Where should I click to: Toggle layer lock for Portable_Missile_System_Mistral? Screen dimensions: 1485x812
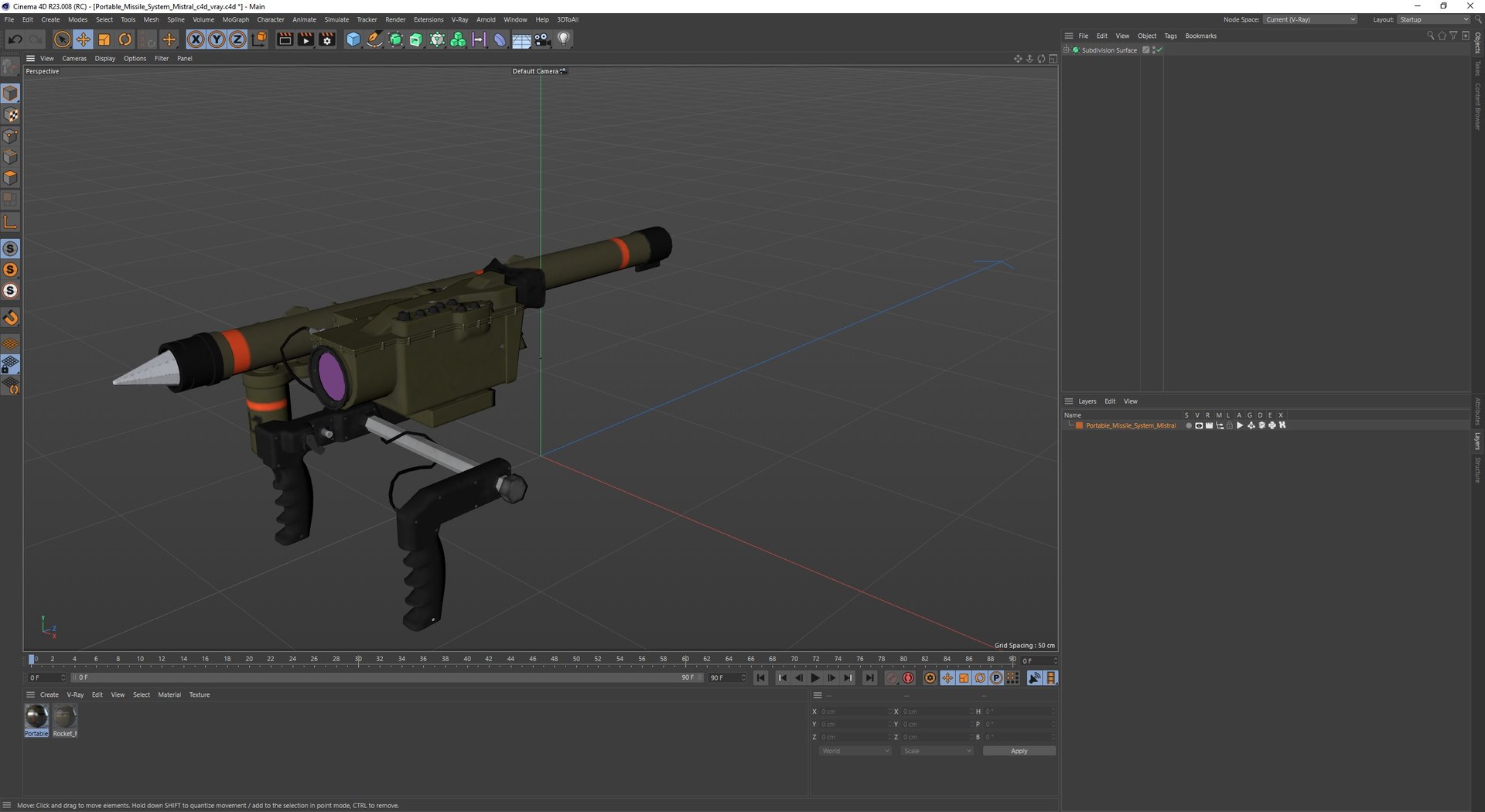[1230, 425]
